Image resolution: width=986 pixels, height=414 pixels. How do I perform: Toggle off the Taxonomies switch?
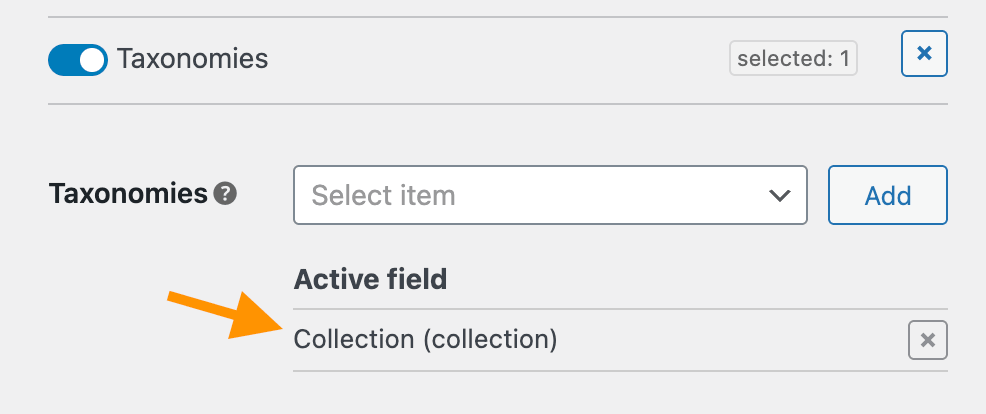tap(77, 60)
